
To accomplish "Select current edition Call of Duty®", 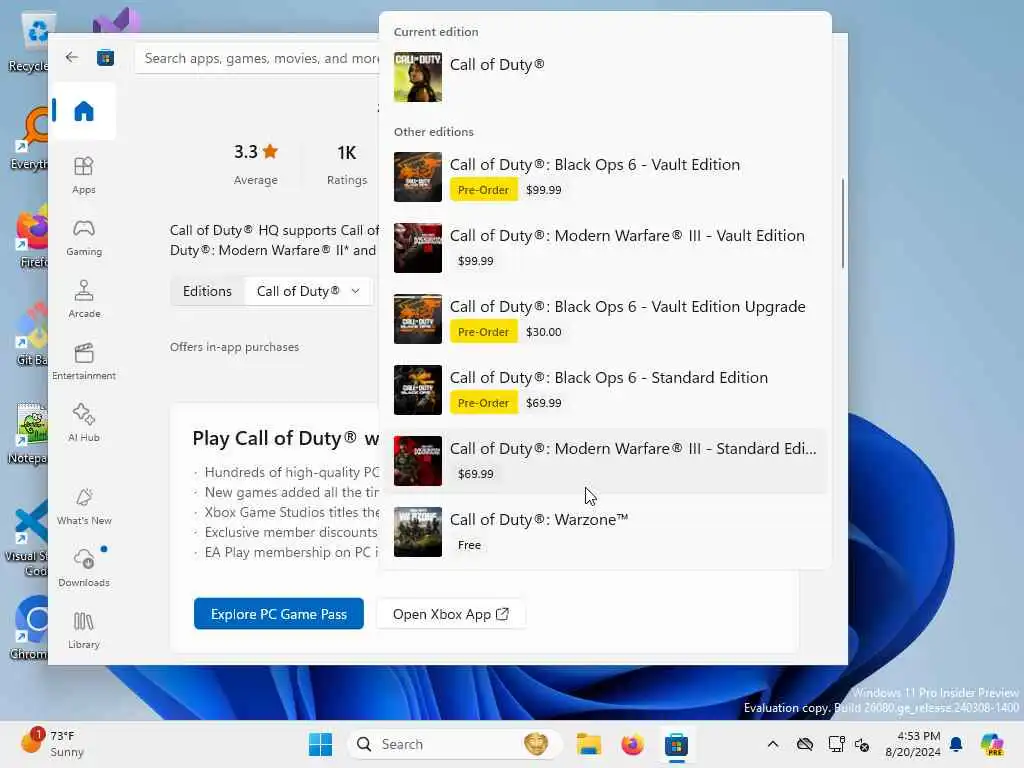I will [x=603, y=77].
